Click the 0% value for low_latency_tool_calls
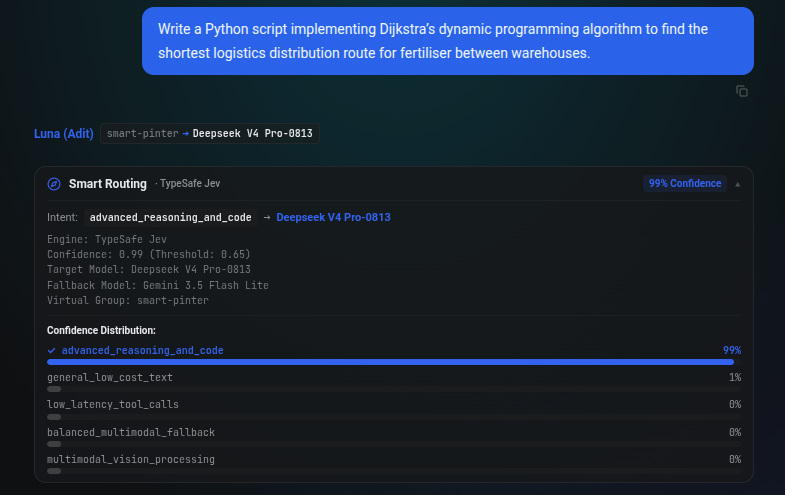Viewport: 785px width, 495px height. pos(735,404)
